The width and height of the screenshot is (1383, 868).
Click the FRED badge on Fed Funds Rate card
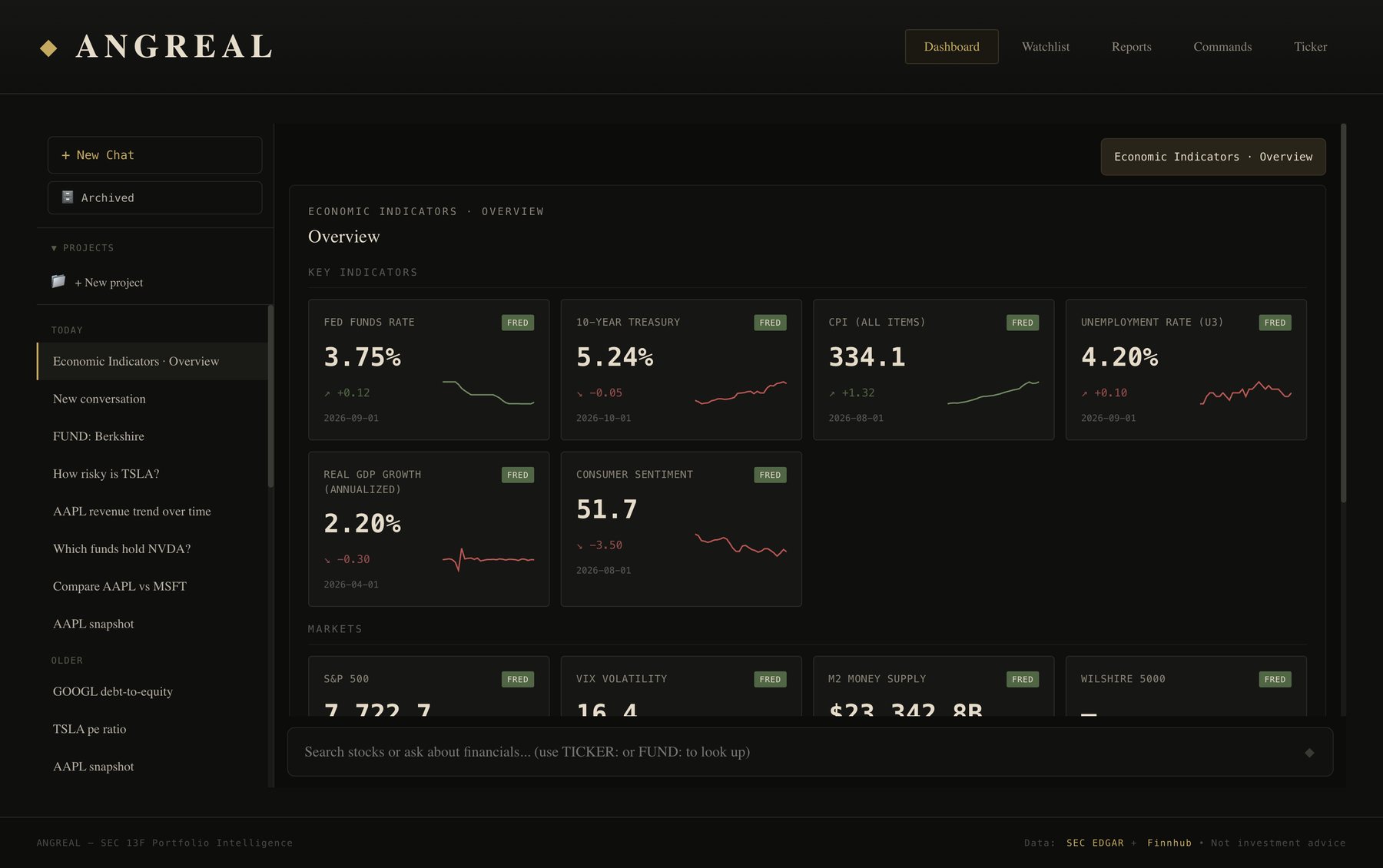(518, 323)
